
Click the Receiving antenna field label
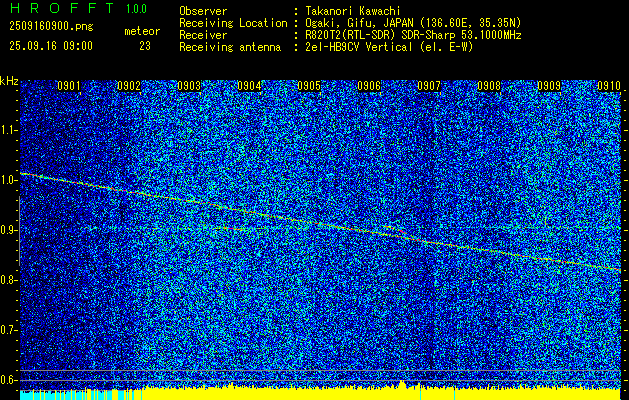(x=230, y=47)
